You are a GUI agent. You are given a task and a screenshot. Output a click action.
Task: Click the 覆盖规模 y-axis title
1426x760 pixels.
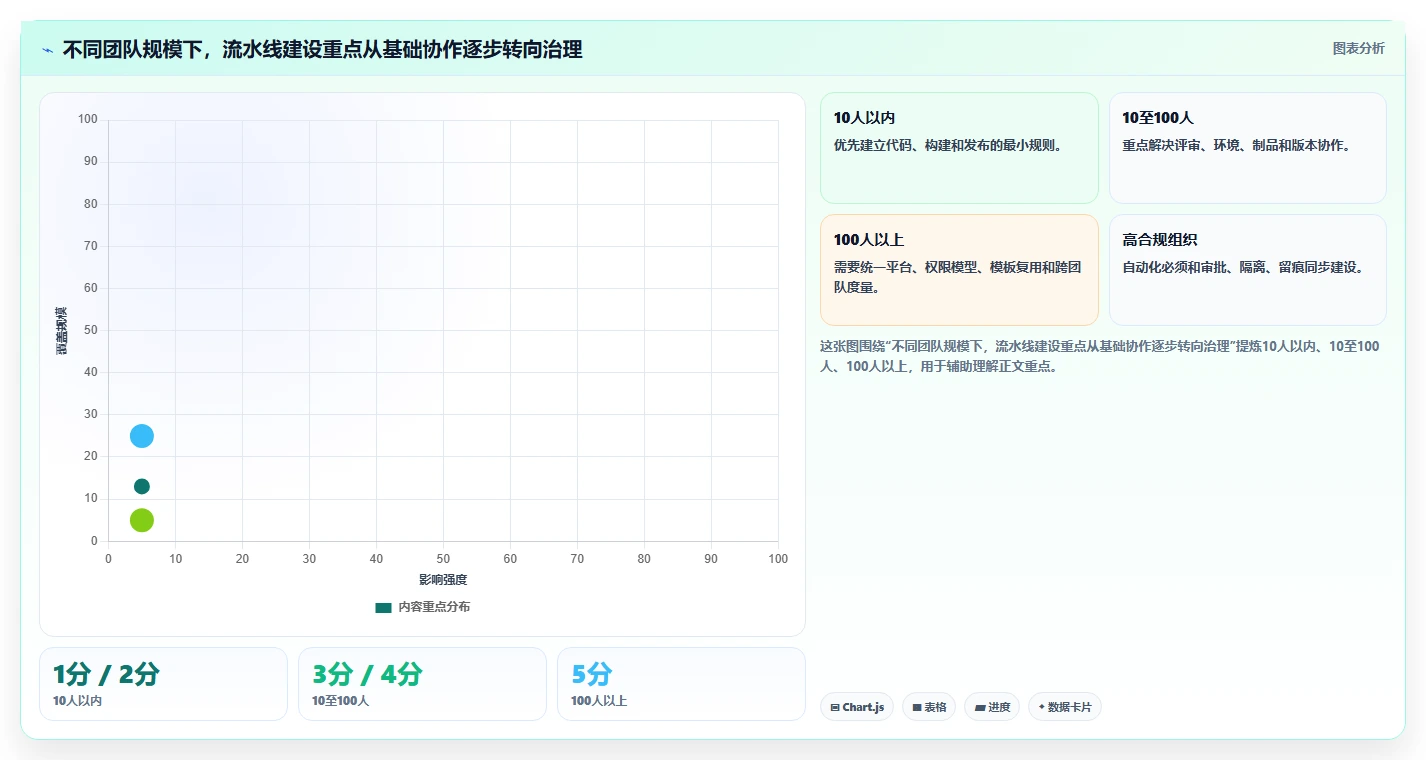(x=61, y=330)
